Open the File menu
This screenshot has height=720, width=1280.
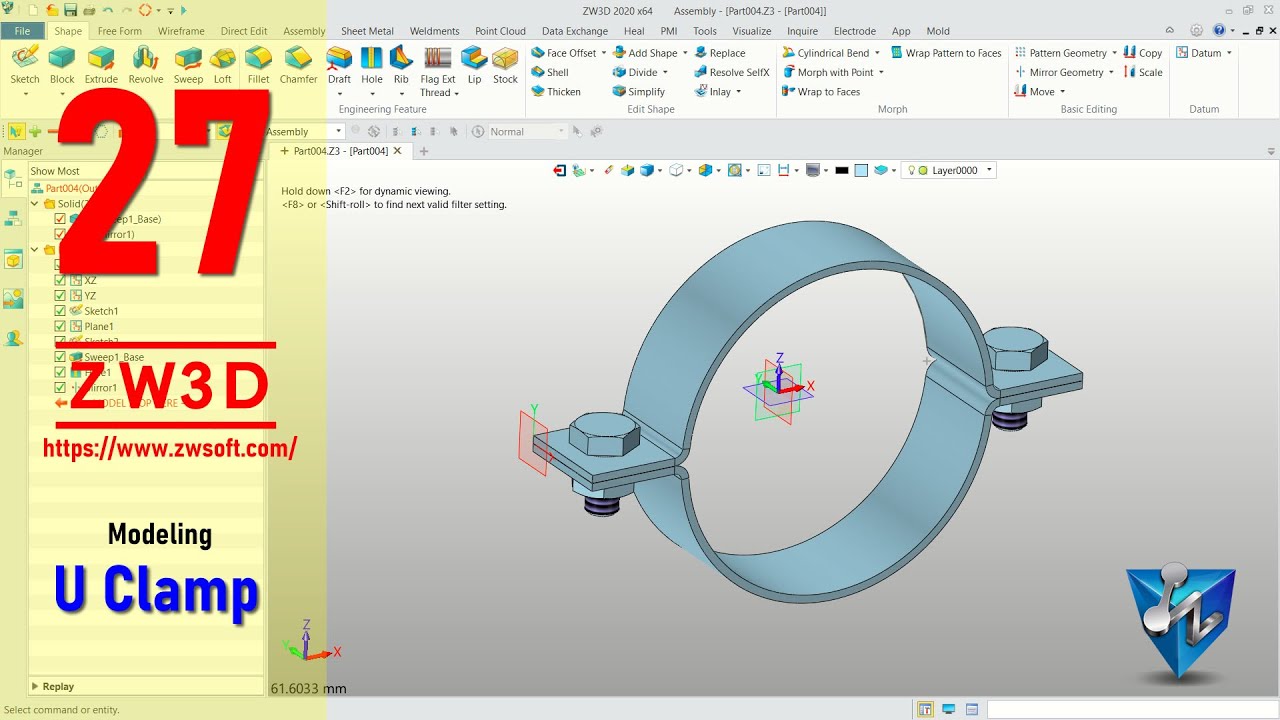[x=22, y=31]
